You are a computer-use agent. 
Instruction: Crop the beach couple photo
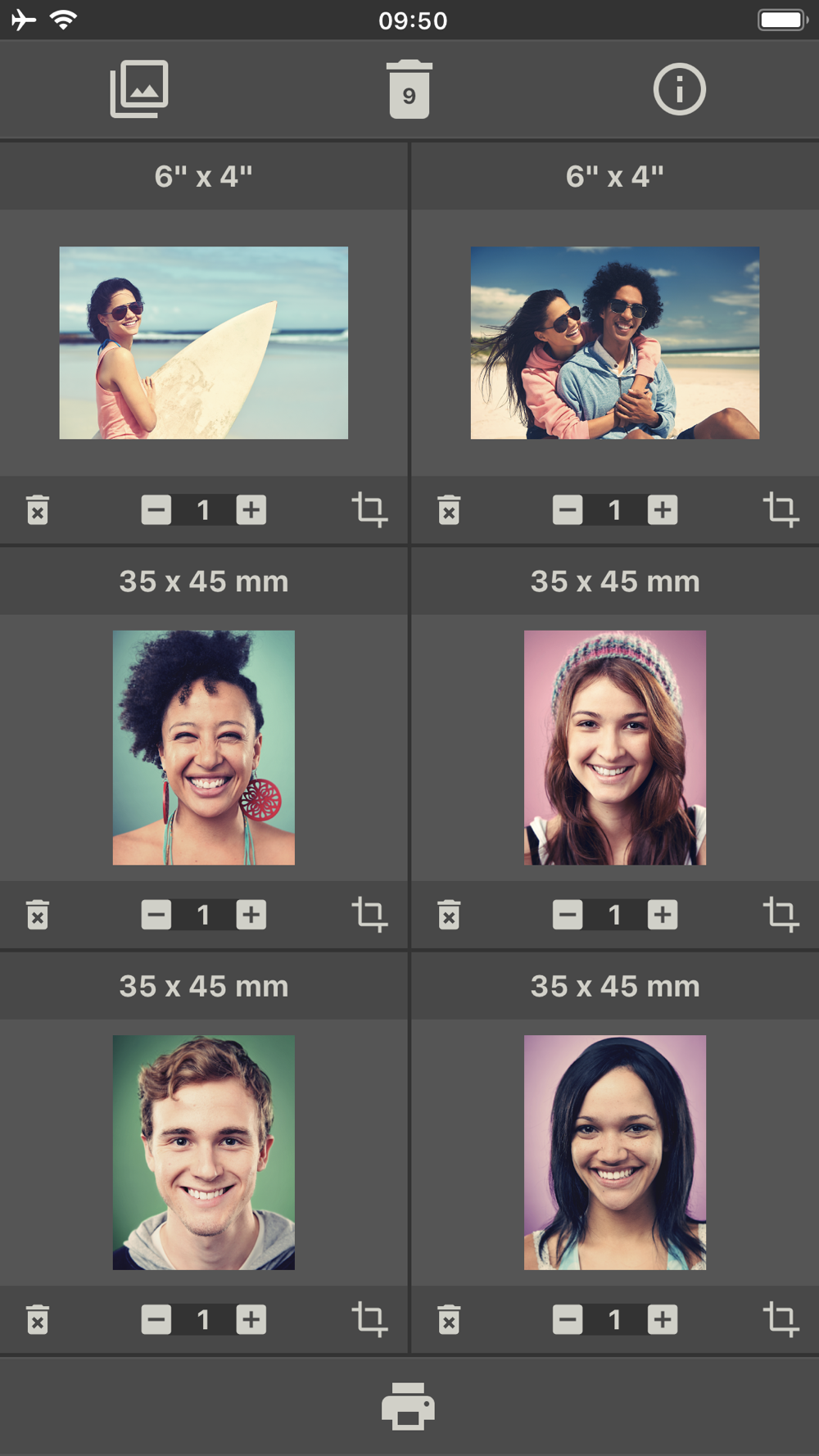tap(781, 509)
